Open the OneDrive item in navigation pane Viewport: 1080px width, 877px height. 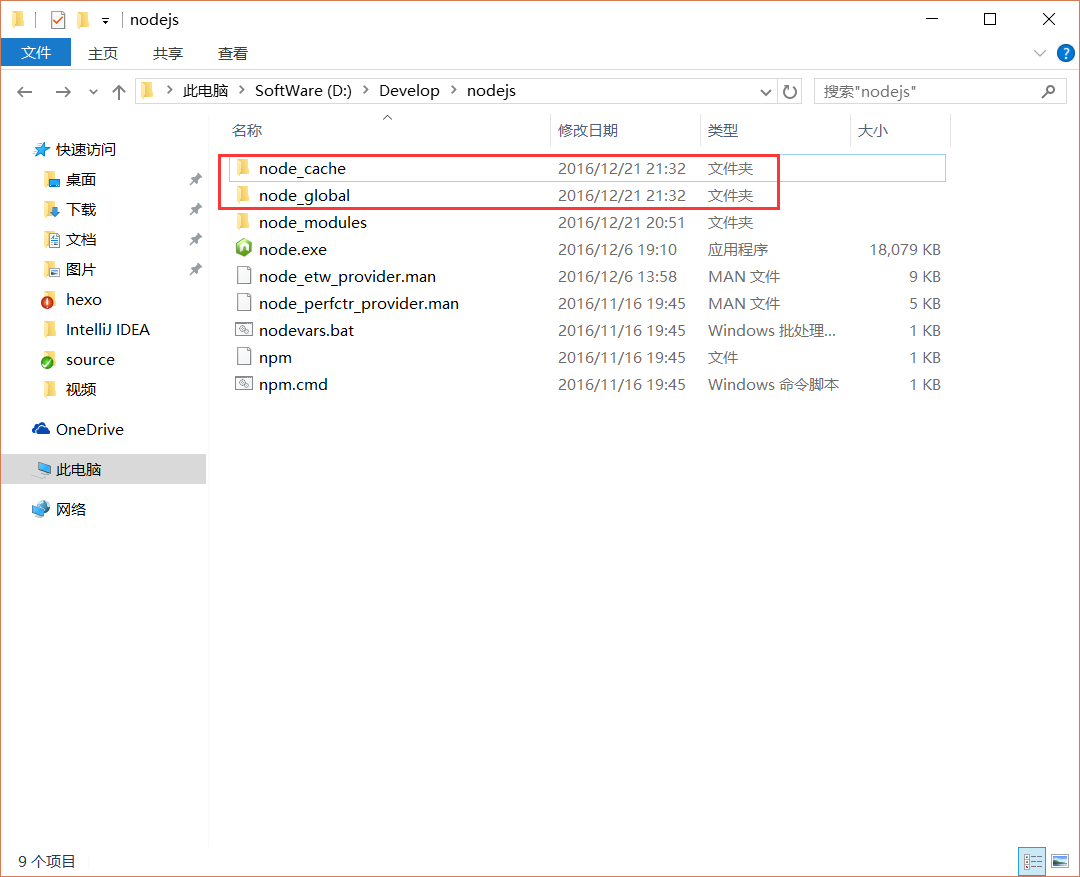[x=88, y=429]
